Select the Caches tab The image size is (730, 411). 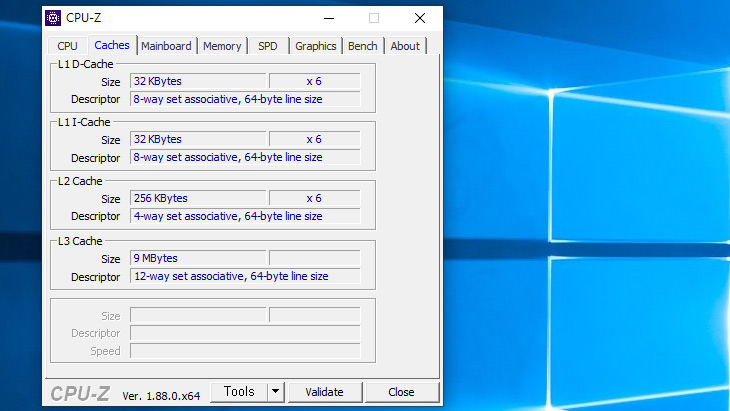(112, 45)
